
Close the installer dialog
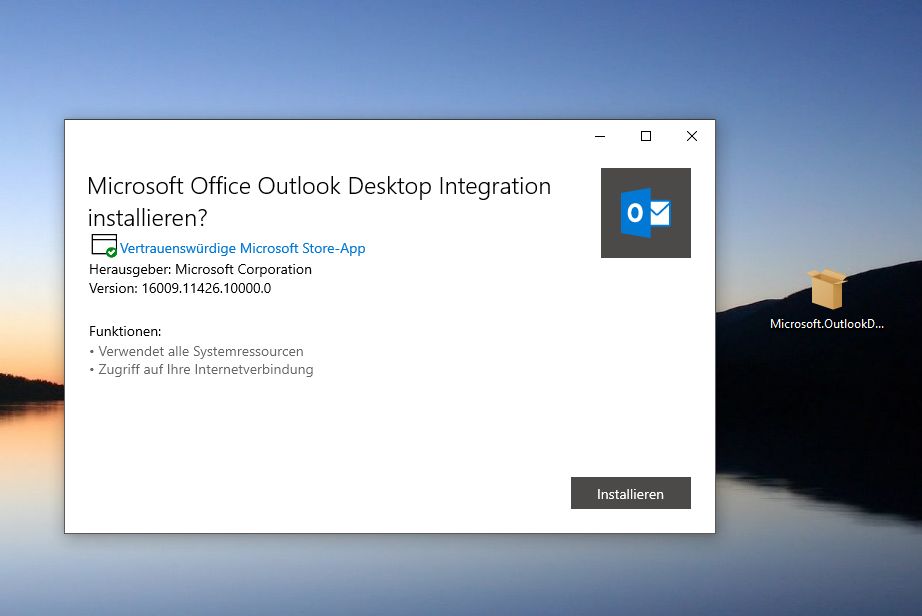(x=692, y=136)
